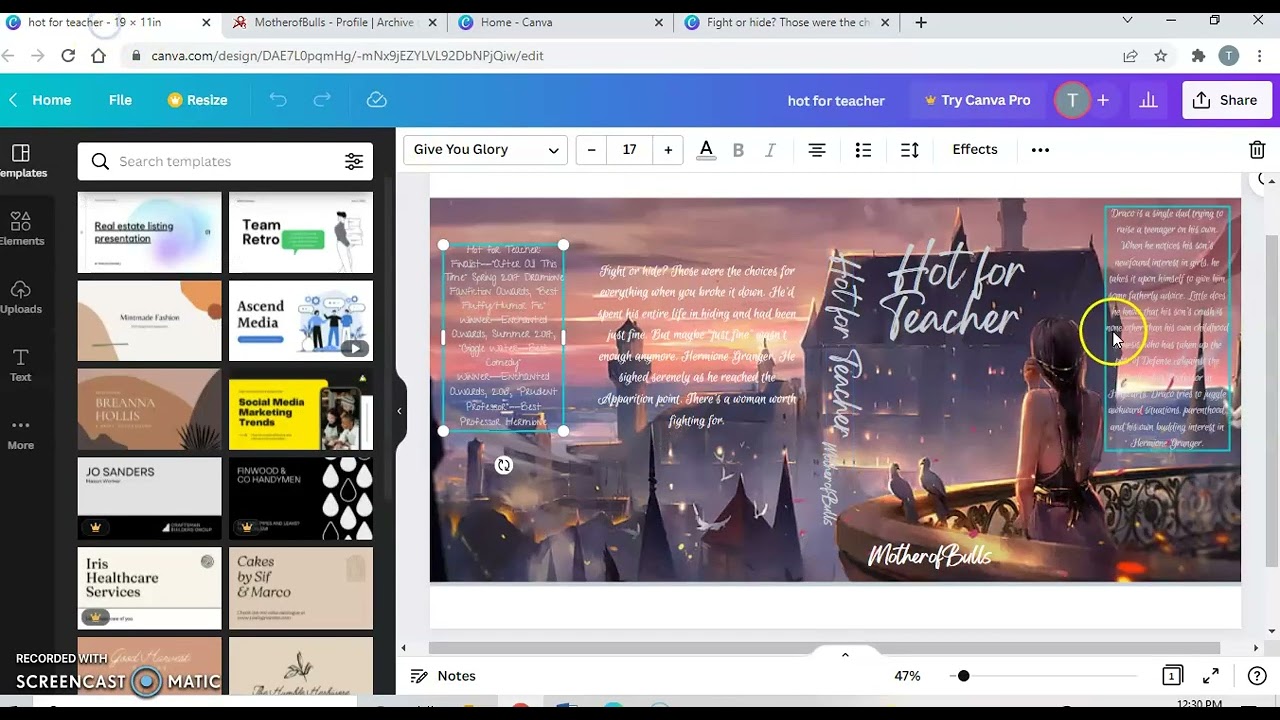Toggle bold formatting
The height and width of the screenshot is (720, 1280).
click(x=738, y=150)
